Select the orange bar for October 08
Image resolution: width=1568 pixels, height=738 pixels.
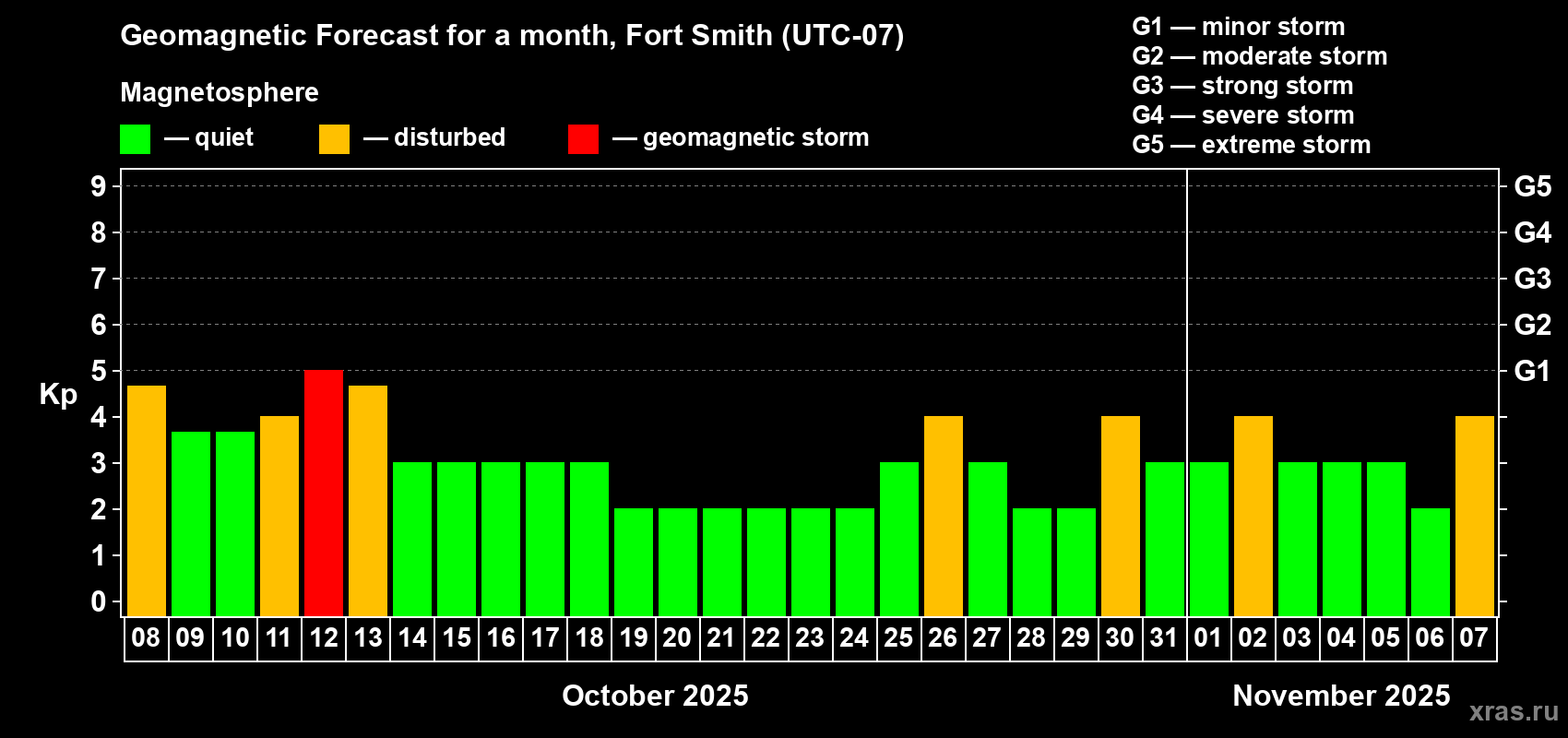tap(147, 501)
